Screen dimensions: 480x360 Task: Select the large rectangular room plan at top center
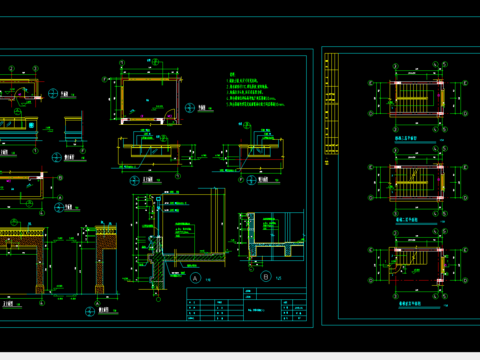pos(151,99)
